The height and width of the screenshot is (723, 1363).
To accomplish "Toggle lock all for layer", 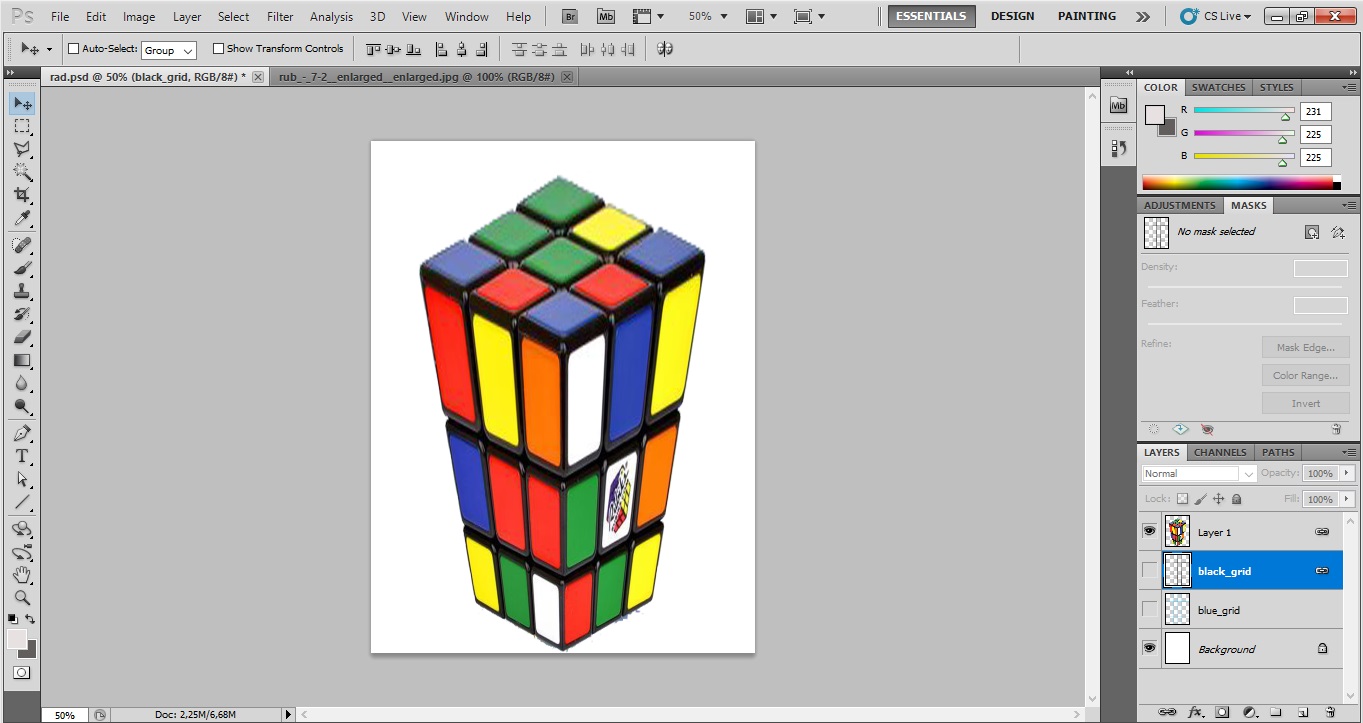I will [x=1237, y=499].
